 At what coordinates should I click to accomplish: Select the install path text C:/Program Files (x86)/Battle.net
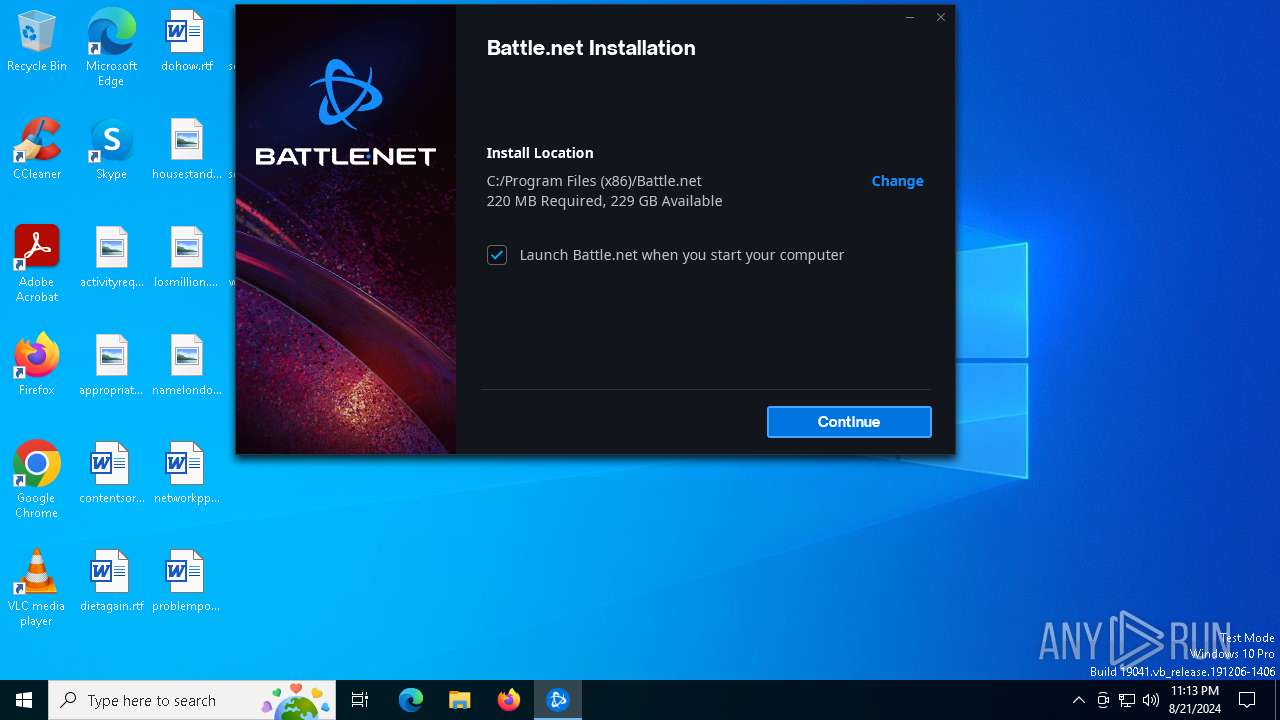pos(594,181)
